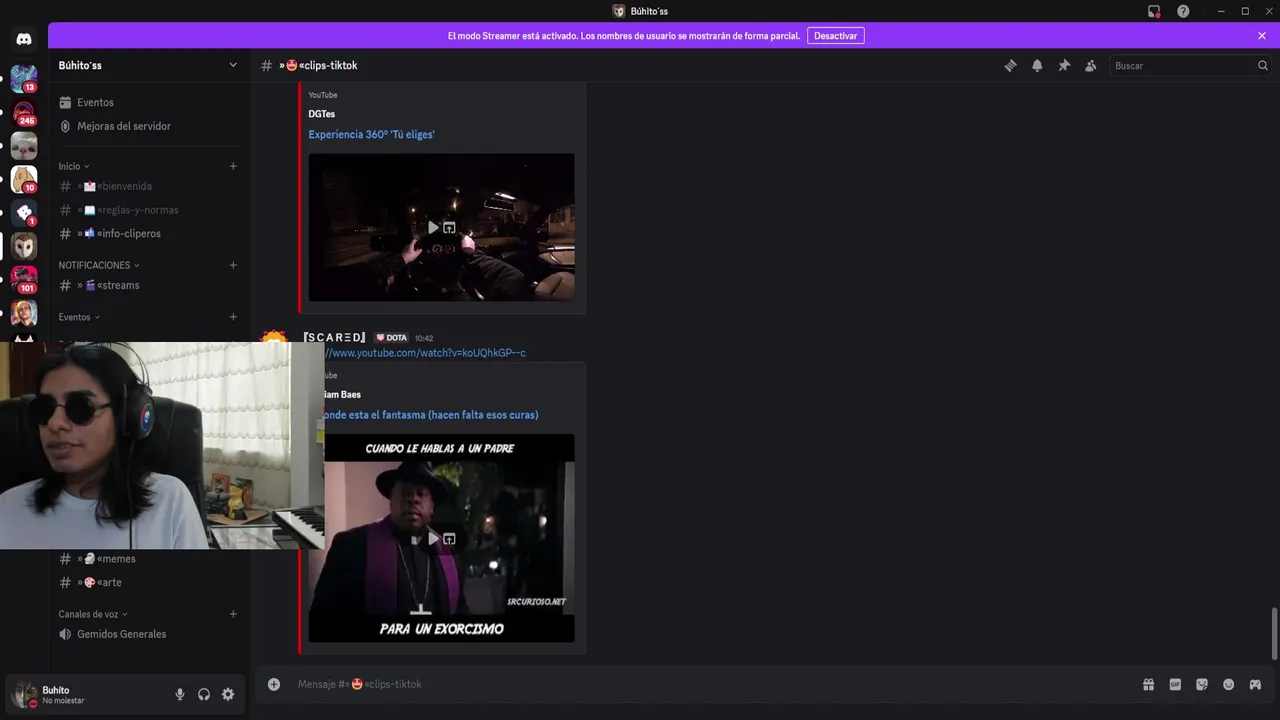Open Discord direct messages home icon
This screenshot has height=720, width=1280.
tap(24, 39)
